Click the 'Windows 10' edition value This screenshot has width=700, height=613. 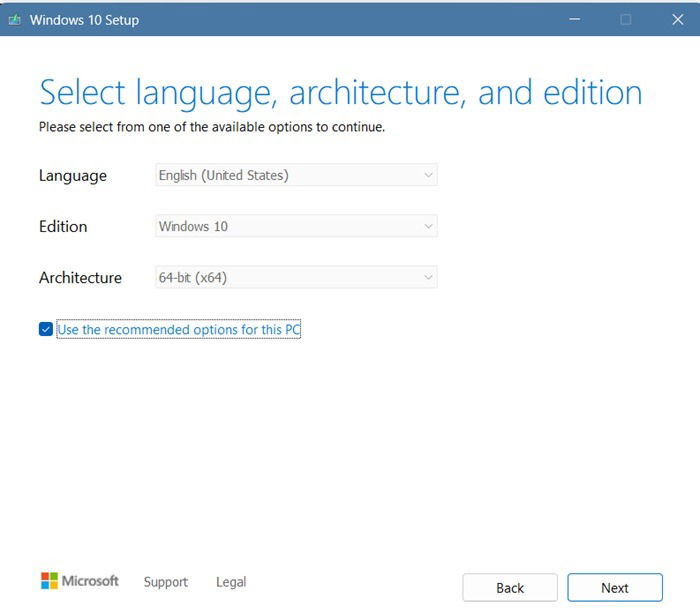point(193,227)
